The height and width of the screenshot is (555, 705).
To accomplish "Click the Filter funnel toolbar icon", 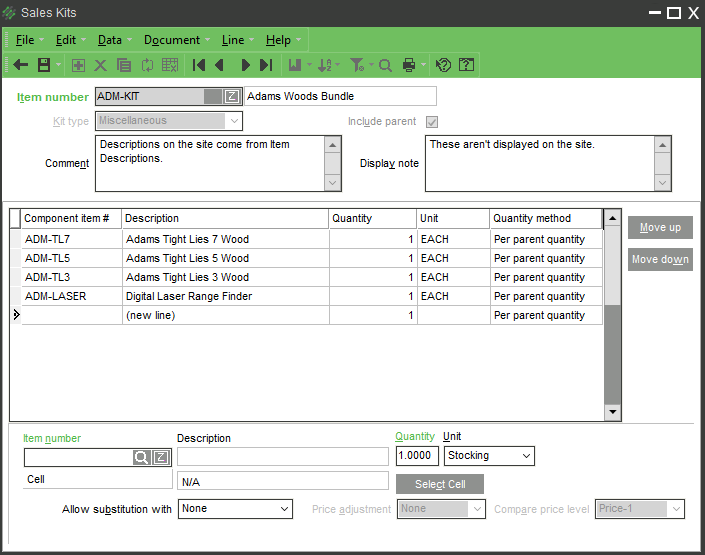I will (357, 65).
